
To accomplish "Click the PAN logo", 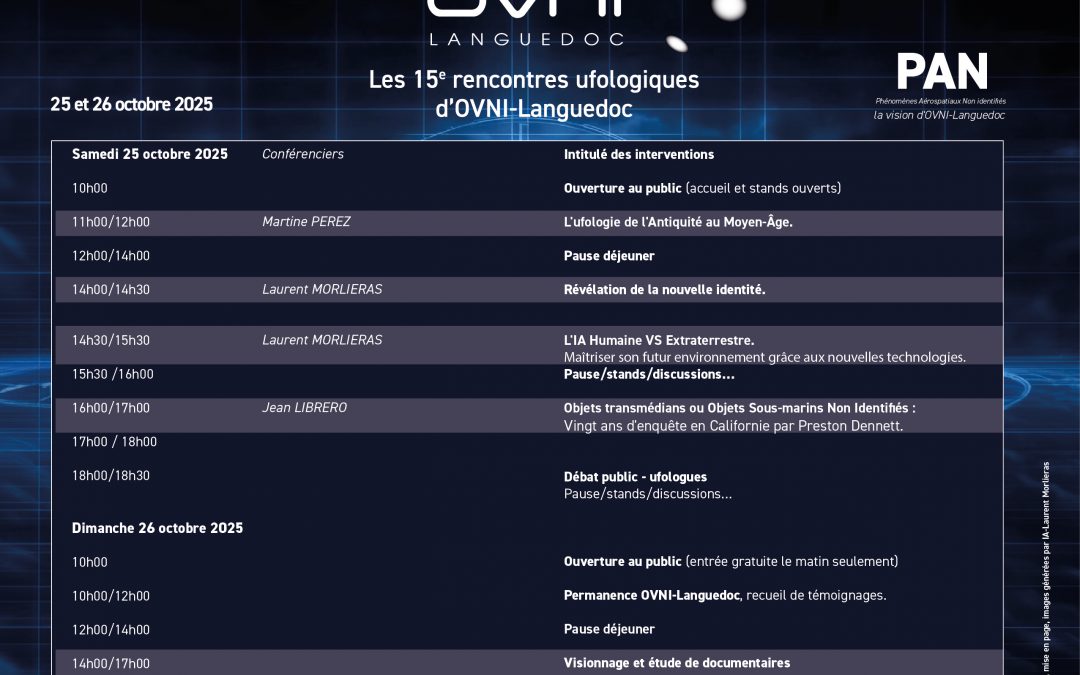I will (x=941, y=72).
